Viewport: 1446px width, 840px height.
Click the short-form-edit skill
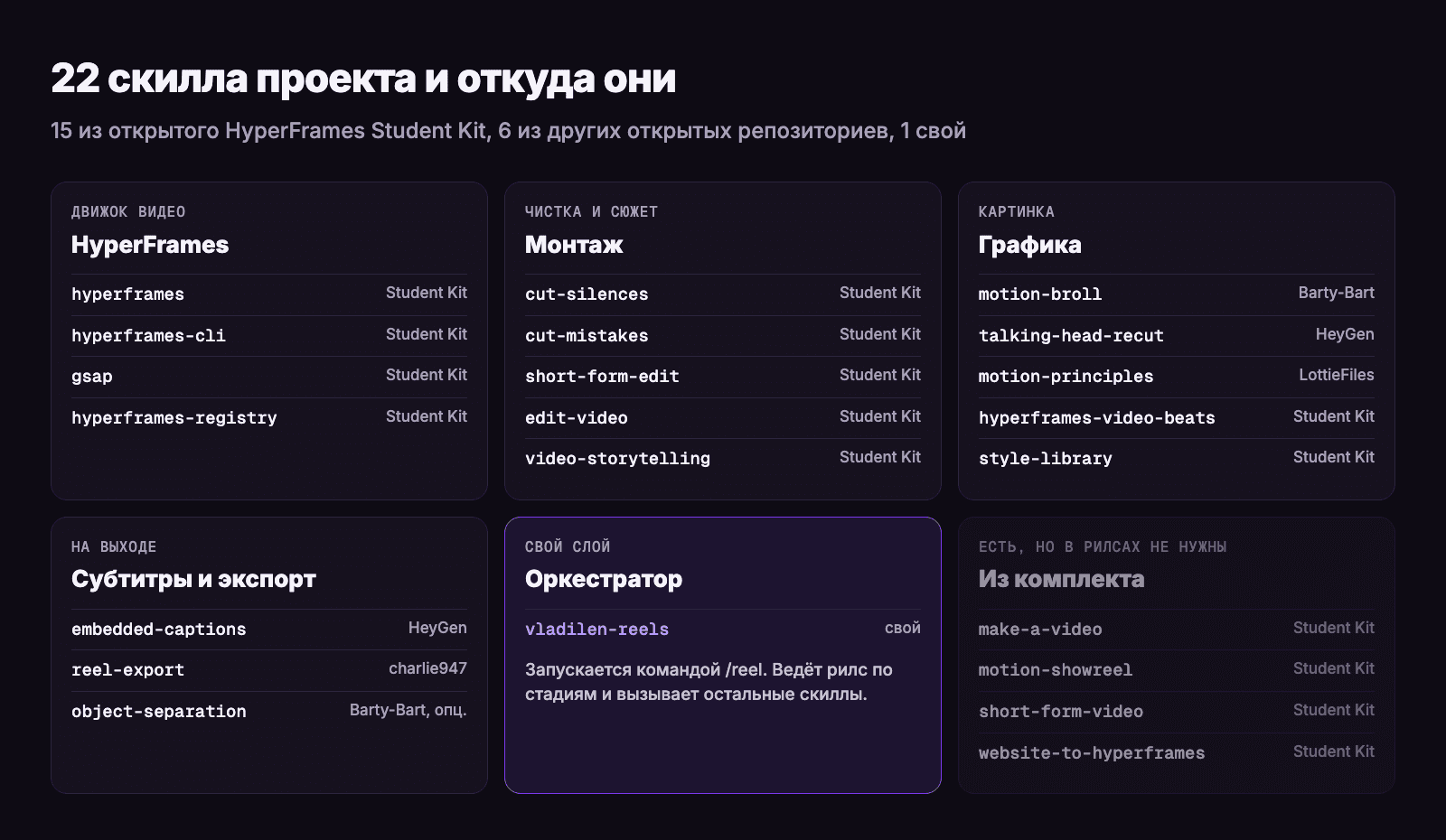[602, 377]
